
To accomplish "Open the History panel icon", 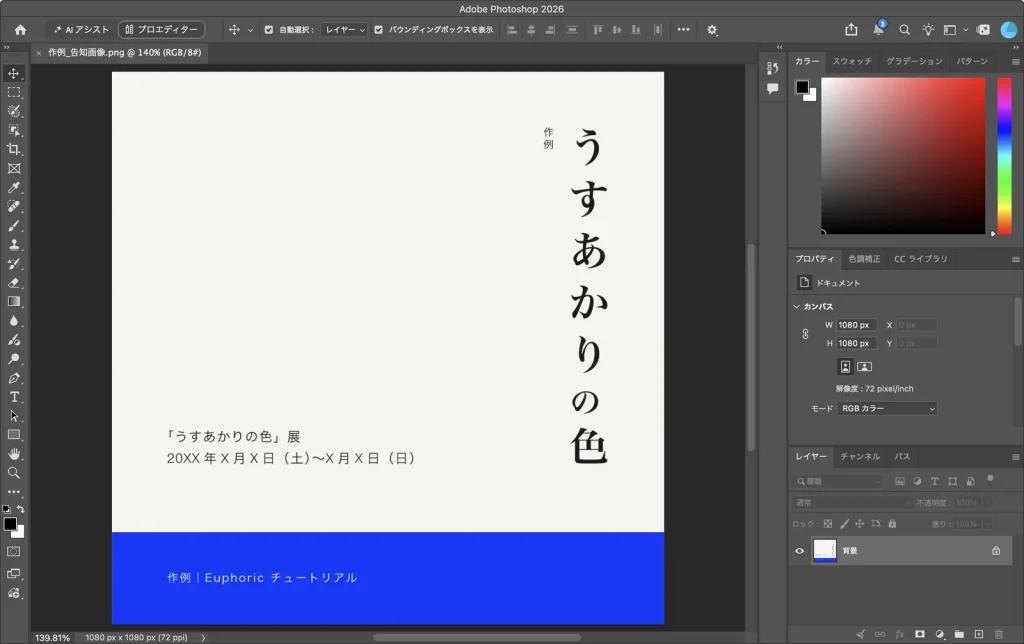I will [x=773, y=68].
